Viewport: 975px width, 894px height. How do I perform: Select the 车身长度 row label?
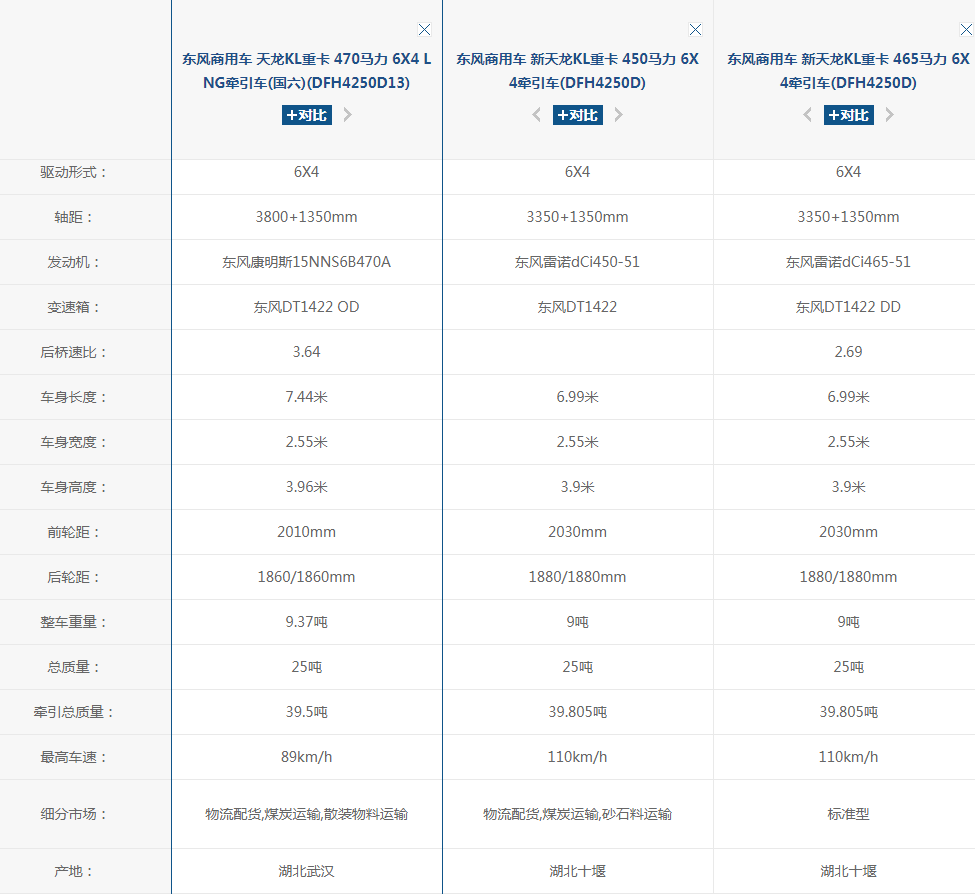[73, 397]
